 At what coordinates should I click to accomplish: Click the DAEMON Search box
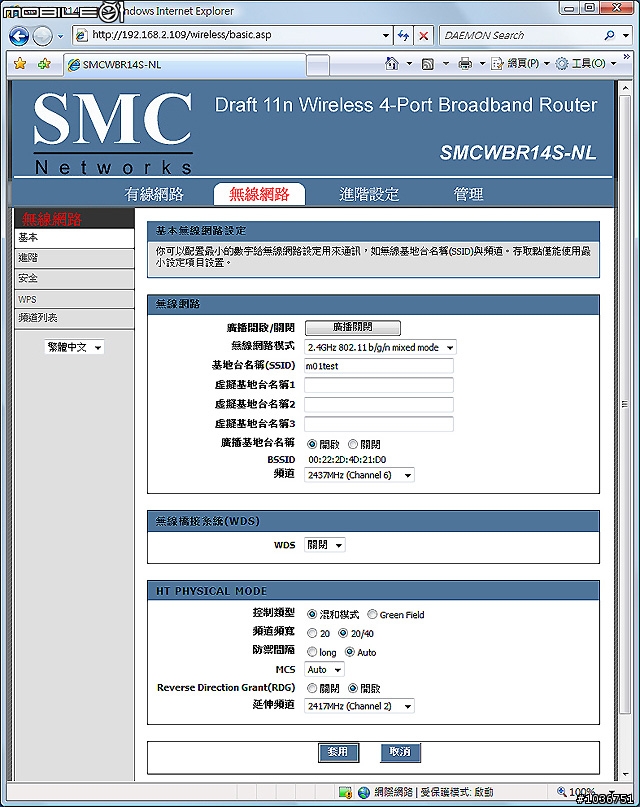click(521, 36)
